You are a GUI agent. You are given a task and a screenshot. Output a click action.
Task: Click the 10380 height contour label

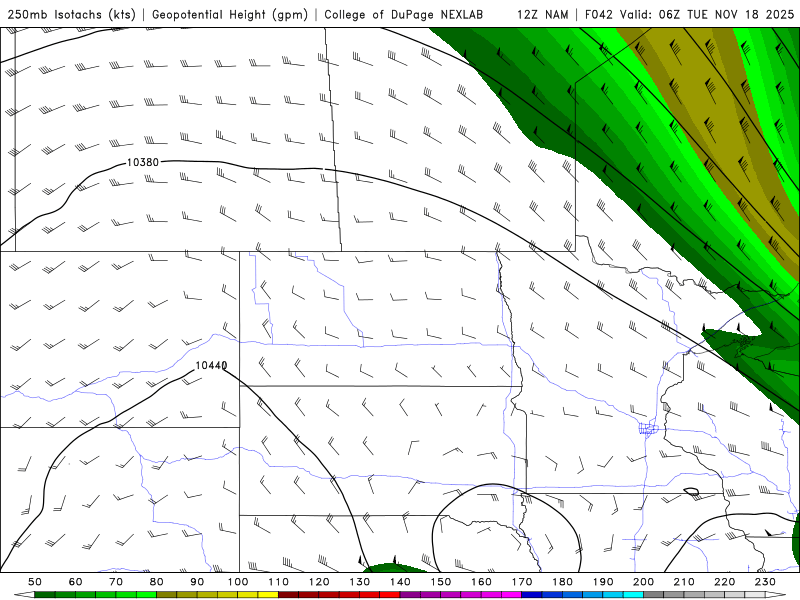143,162
